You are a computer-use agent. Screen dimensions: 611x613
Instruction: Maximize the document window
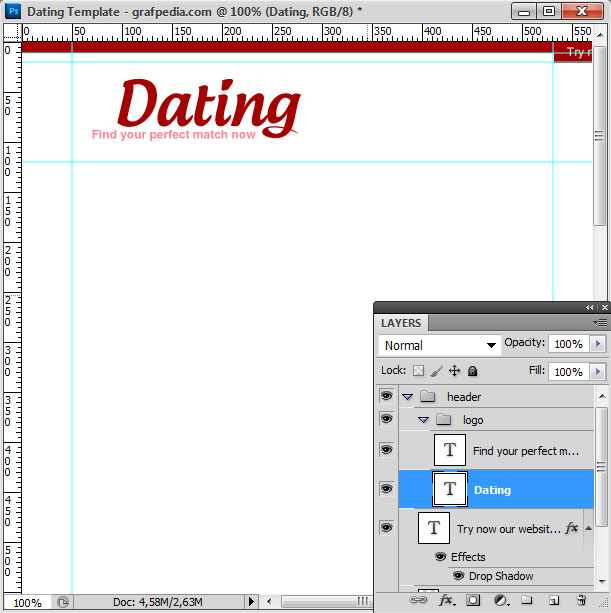549,11
